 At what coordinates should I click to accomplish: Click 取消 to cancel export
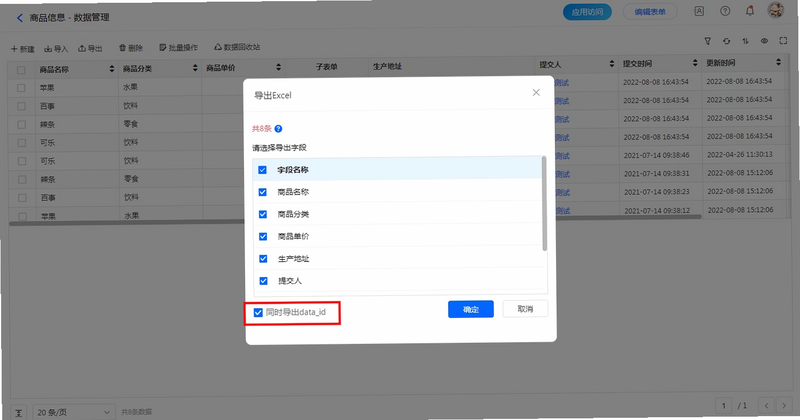525,309
